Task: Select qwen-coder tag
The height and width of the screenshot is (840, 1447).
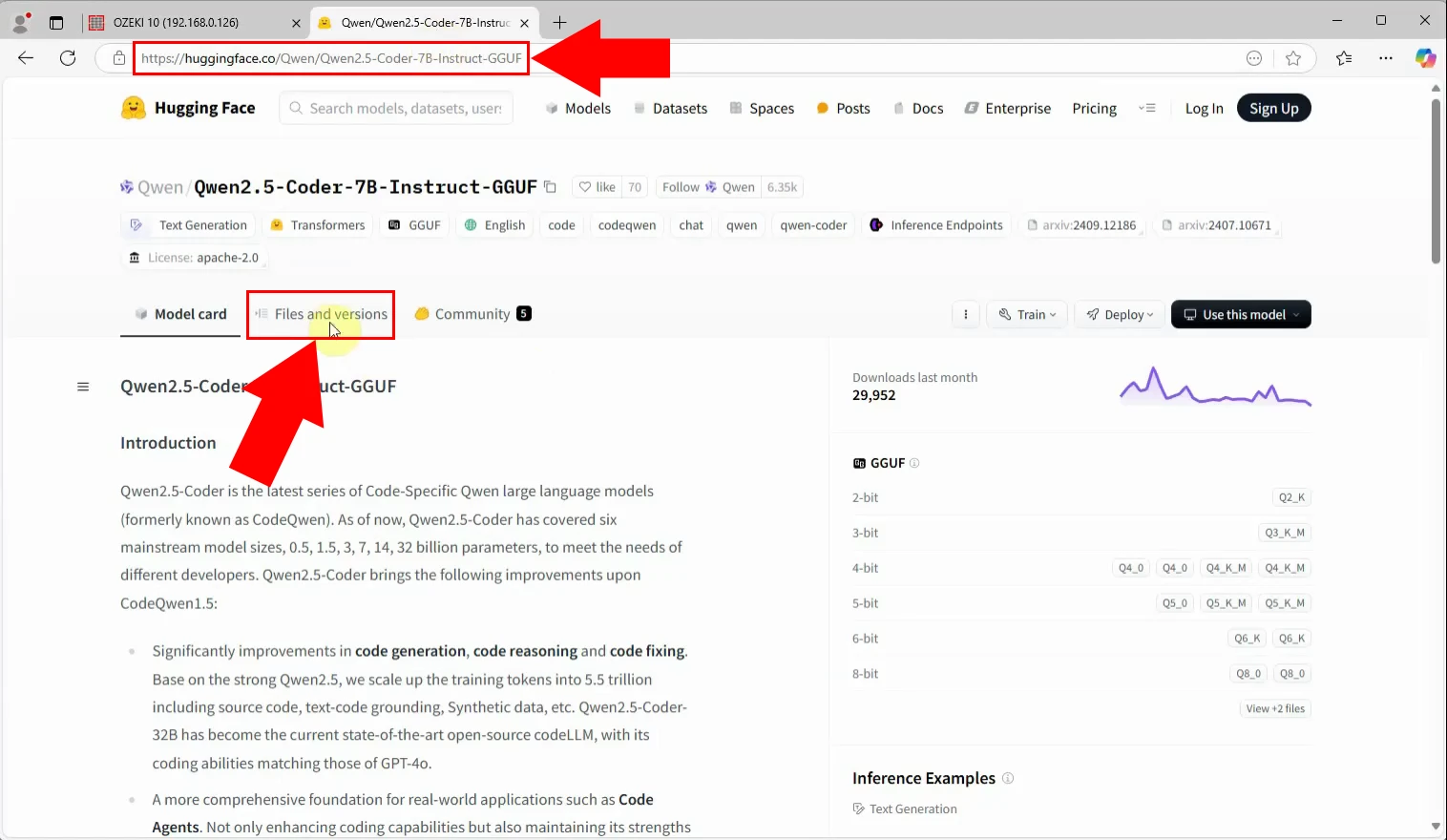Action: pos(813,225)
